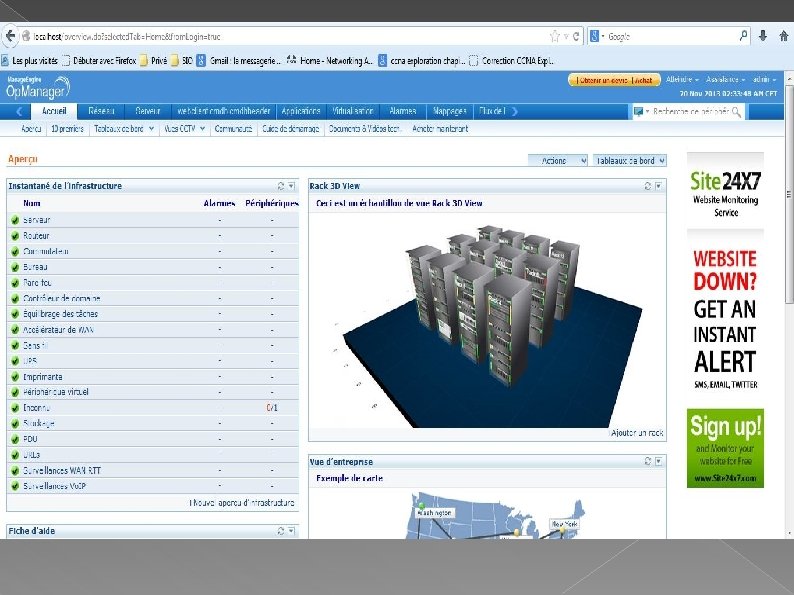This screenshot has height=595, width=794.
Task: Click the Surveillances VoIP row
Action: 152,486
